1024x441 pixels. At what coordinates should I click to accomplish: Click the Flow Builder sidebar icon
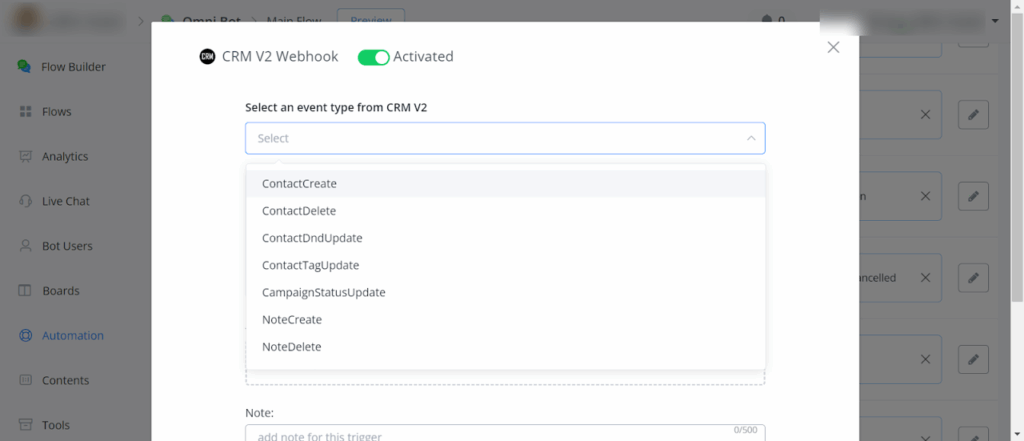[x=24, y=67]
